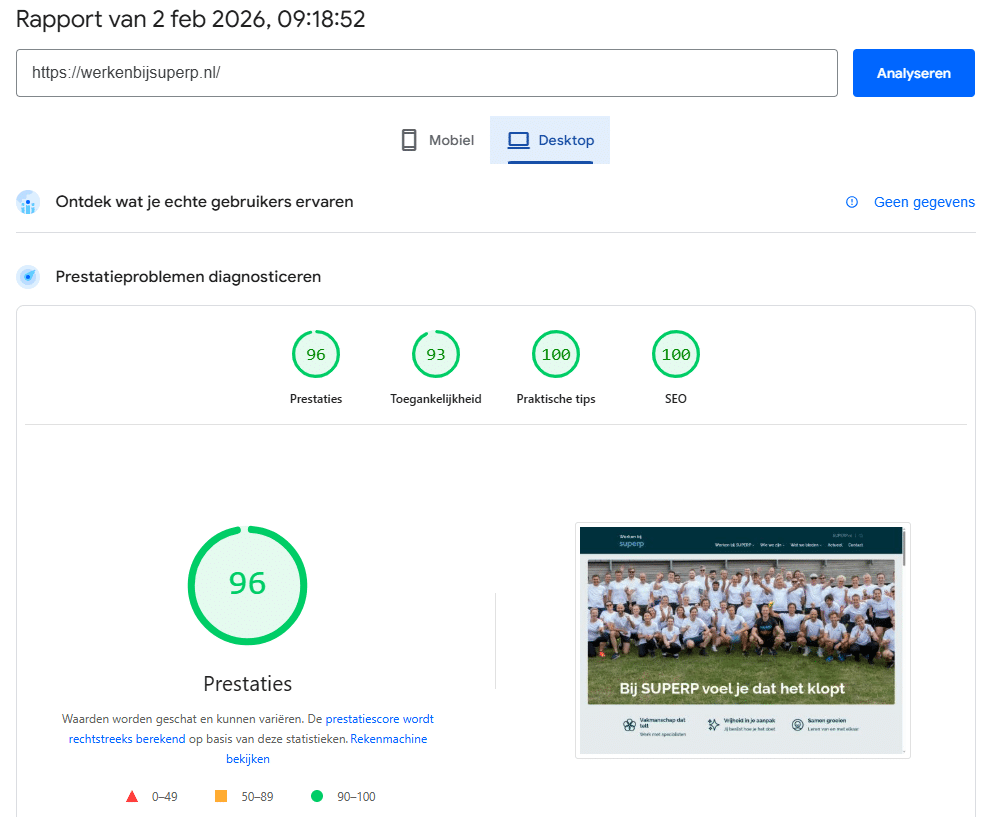Image resolution: width=1000 pixels, height=817 pixels.
Task: Switch to the Mobiel tab
Action: point(436,140)
